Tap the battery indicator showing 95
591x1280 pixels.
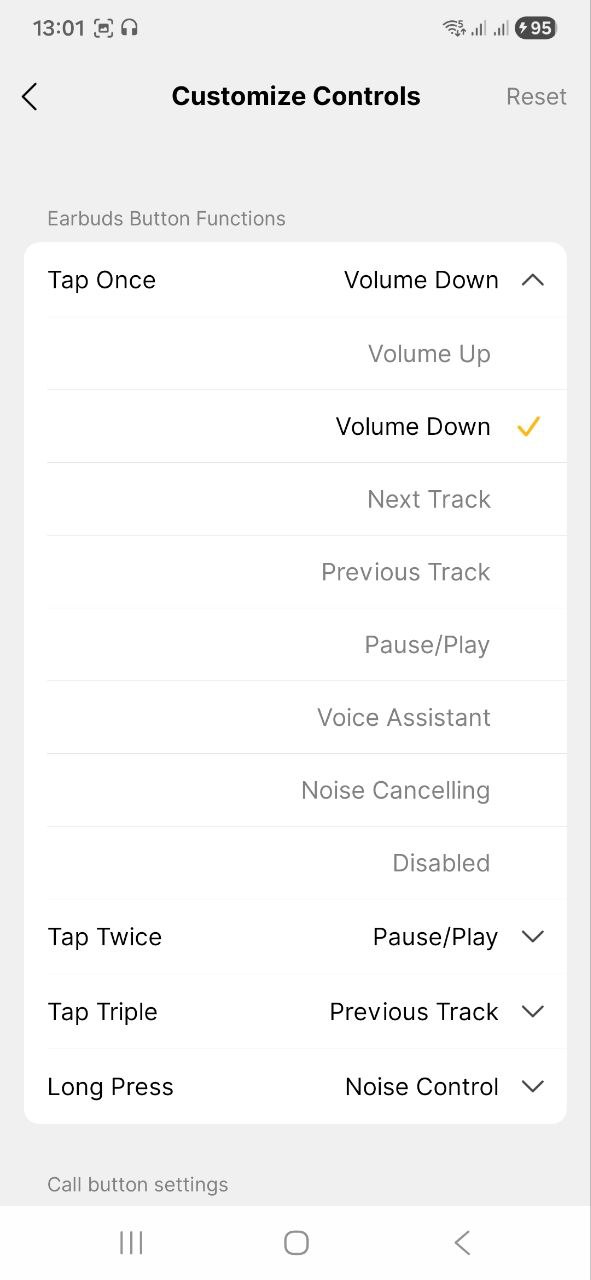pos(535,28)
